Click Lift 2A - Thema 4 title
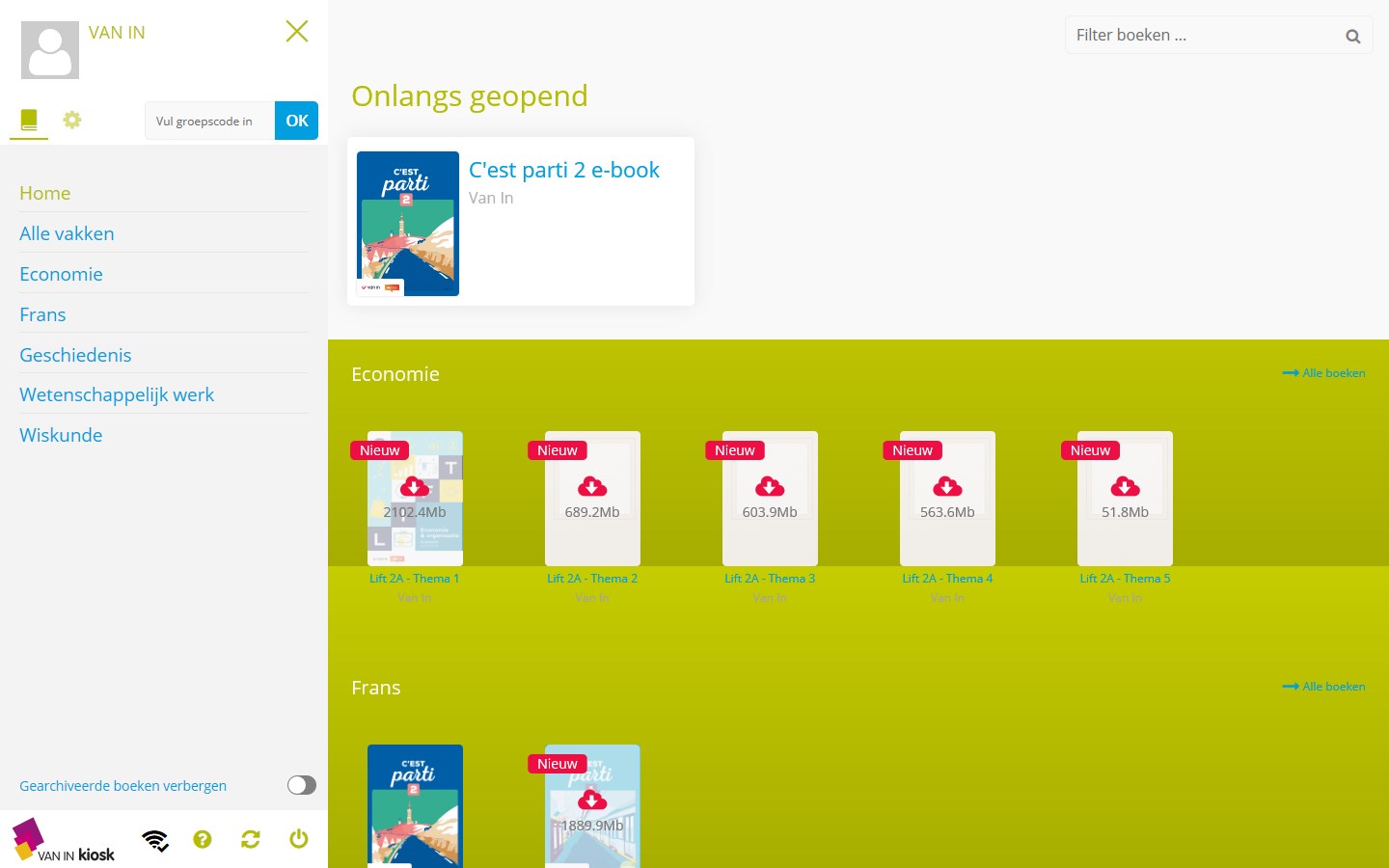Screen dimensions: 1389x868 [x=947, y=579]
